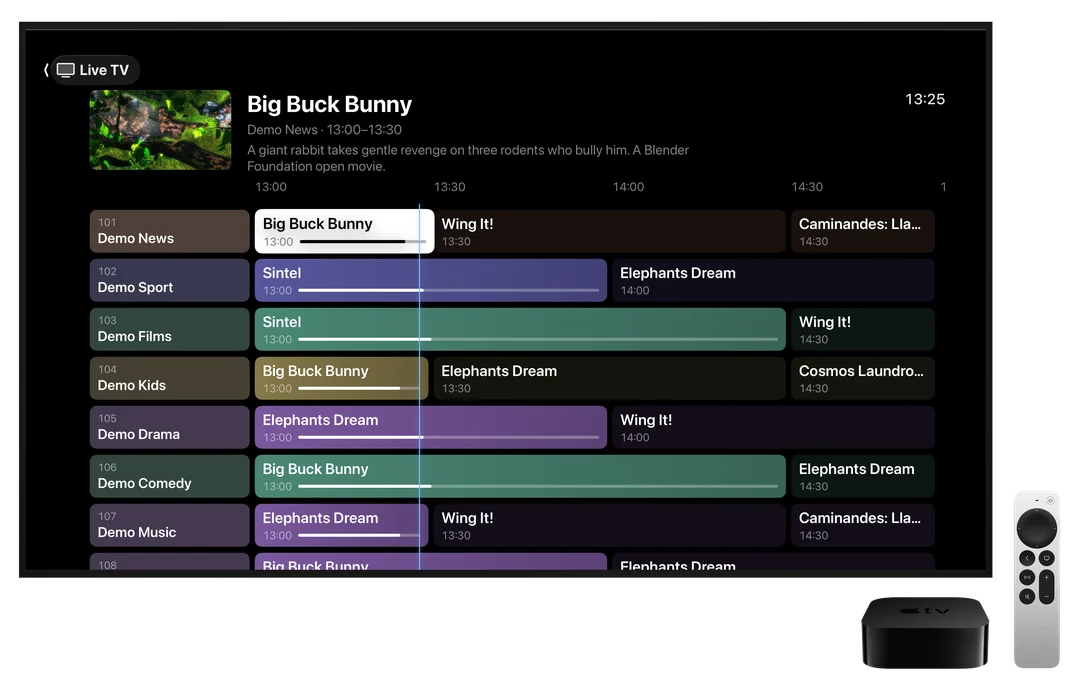Screen dimensions: 1075x695
Task: Open the Big Buck Bunny preview thumbnail
Action: 160,130
